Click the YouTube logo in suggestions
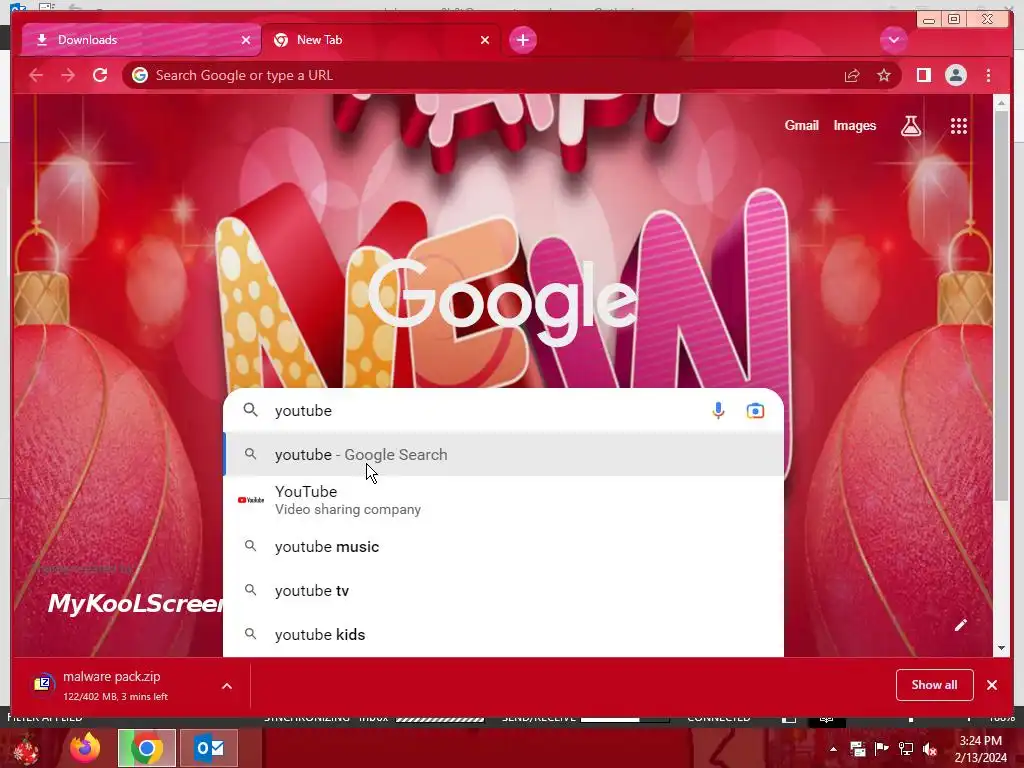The width and height of the screenshot is (1024, 768). click(x=251, y=500)
